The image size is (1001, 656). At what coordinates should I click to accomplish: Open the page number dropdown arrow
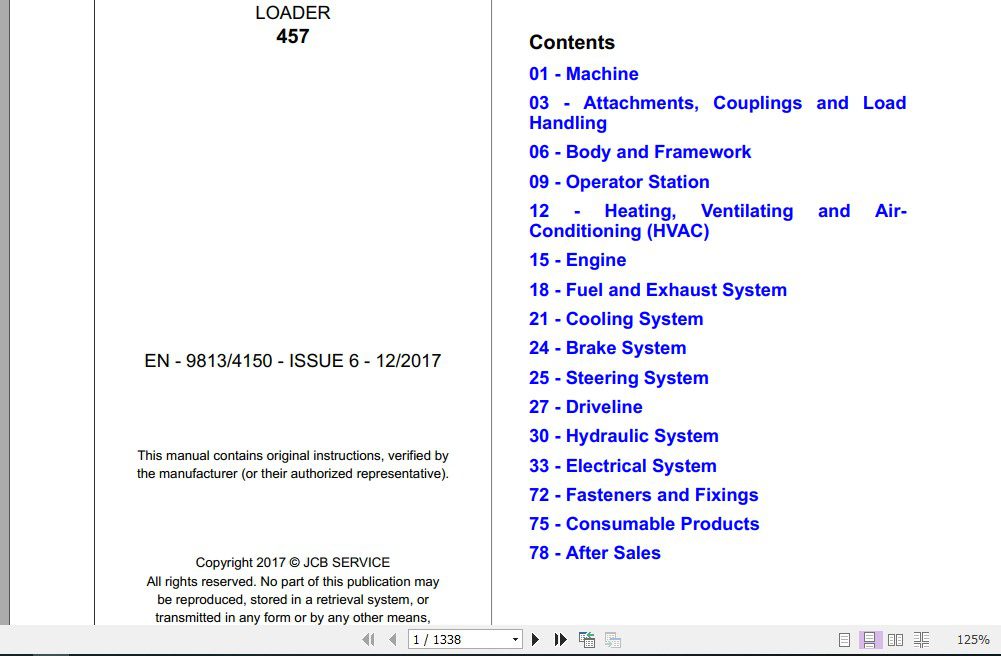pos(515,639)
